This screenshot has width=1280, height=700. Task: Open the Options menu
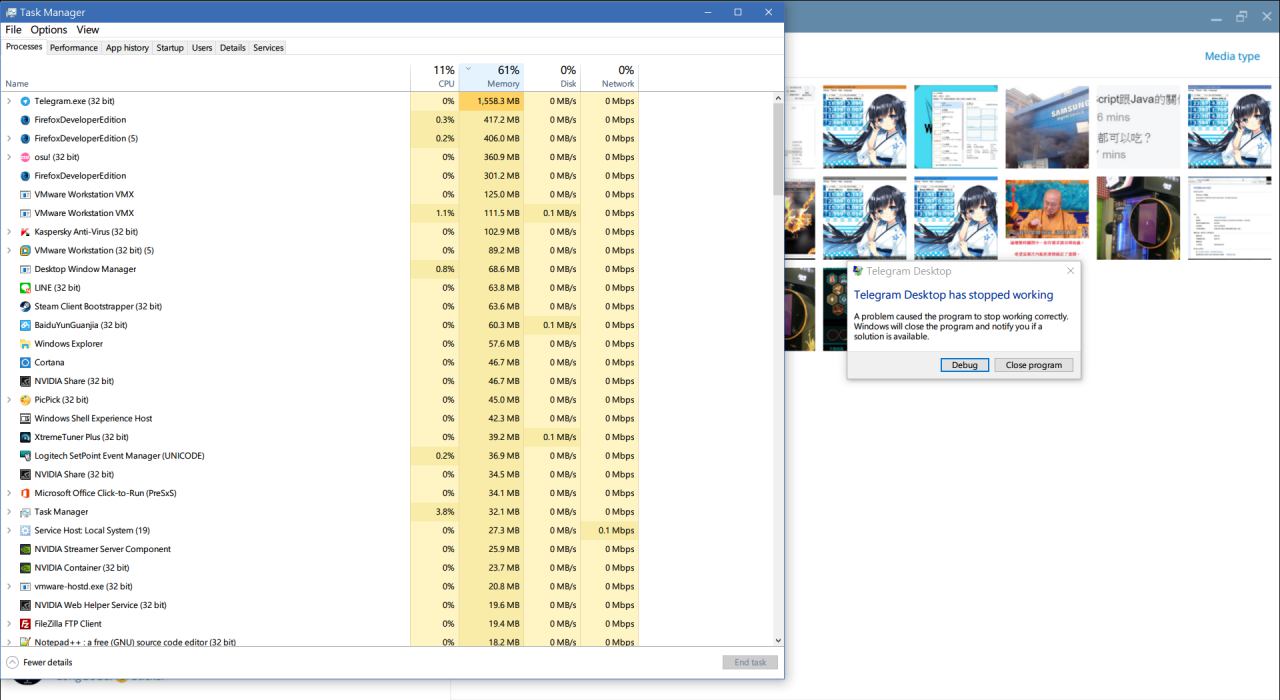pyautogui.click(x=49, y=30)
